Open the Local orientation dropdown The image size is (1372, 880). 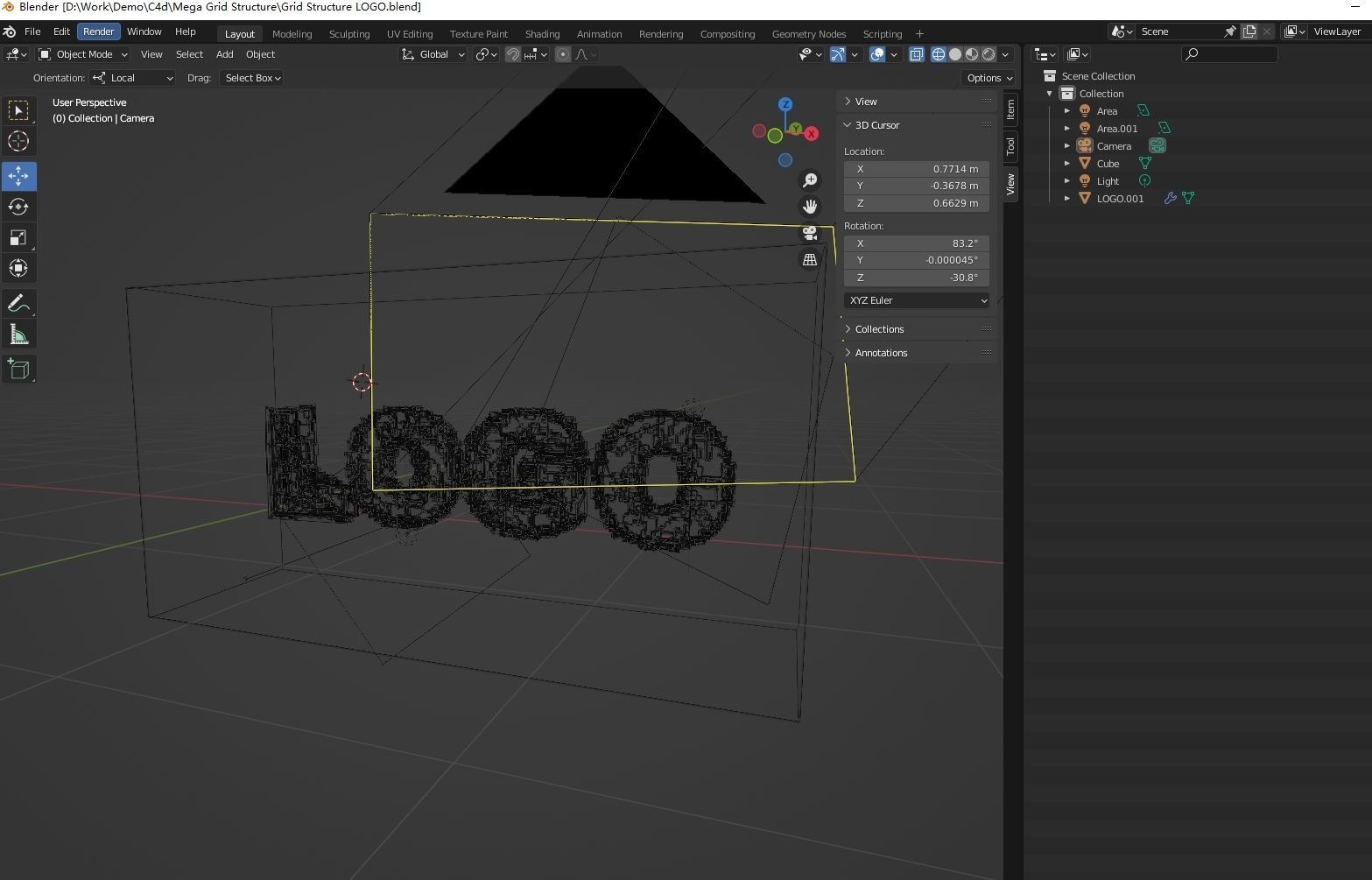132,78
